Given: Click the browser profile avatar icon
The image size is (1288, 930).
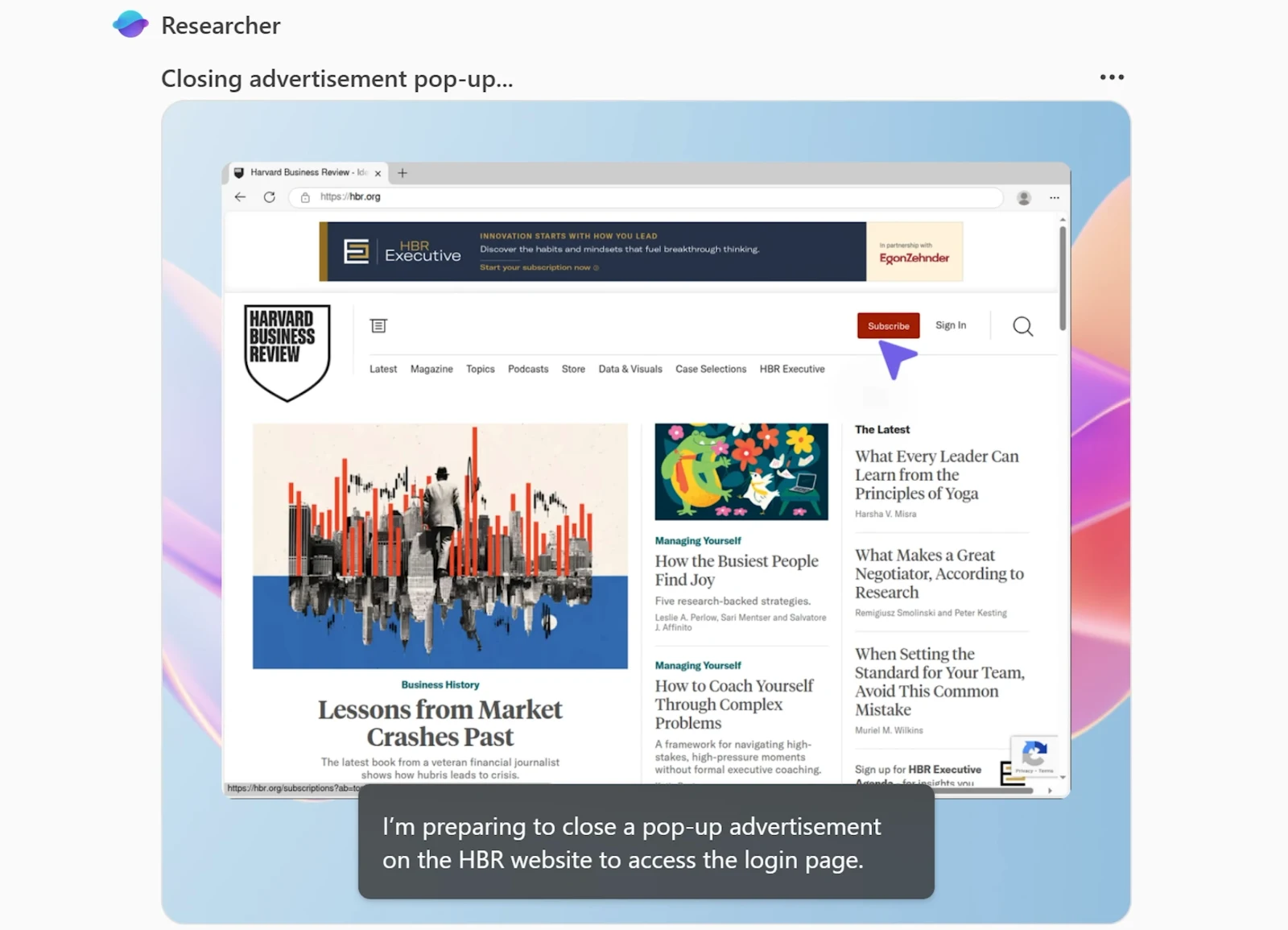Looking at the screenshot, I should pyautogui.click(x=1023, y=196).
